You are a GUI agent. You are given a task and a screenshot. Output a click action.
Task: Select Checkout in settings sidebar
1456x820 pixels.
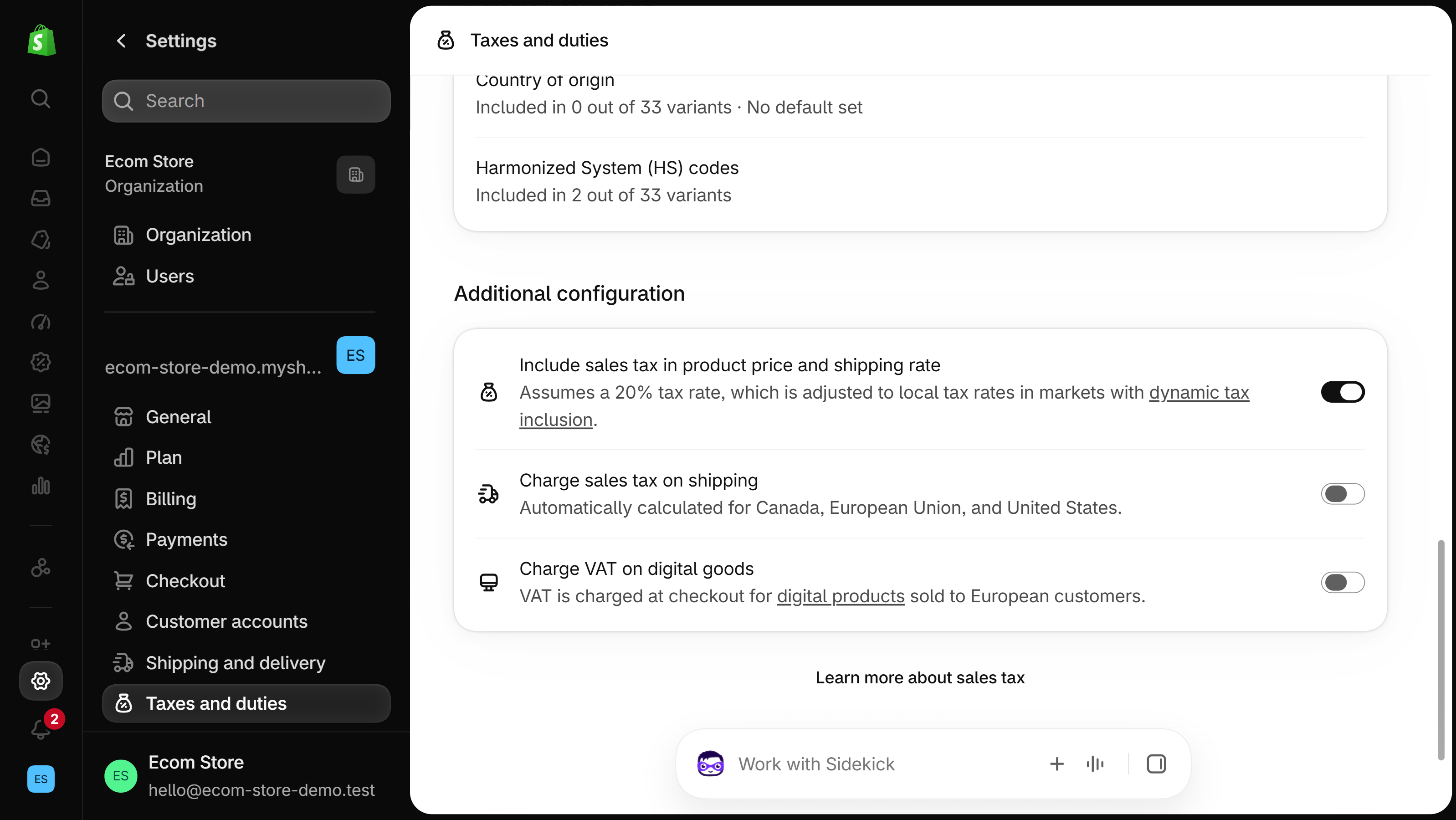point(246,581)
